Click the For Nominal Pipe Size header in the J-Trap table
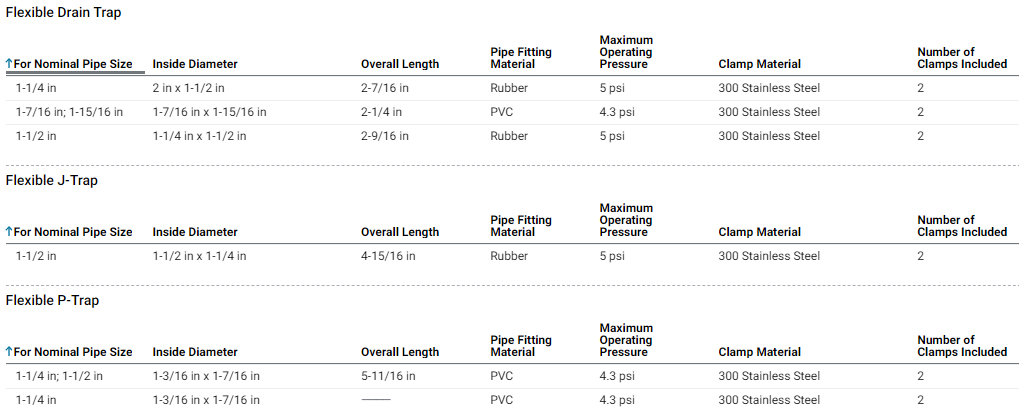1019x418 pixels. coord(73,232)
